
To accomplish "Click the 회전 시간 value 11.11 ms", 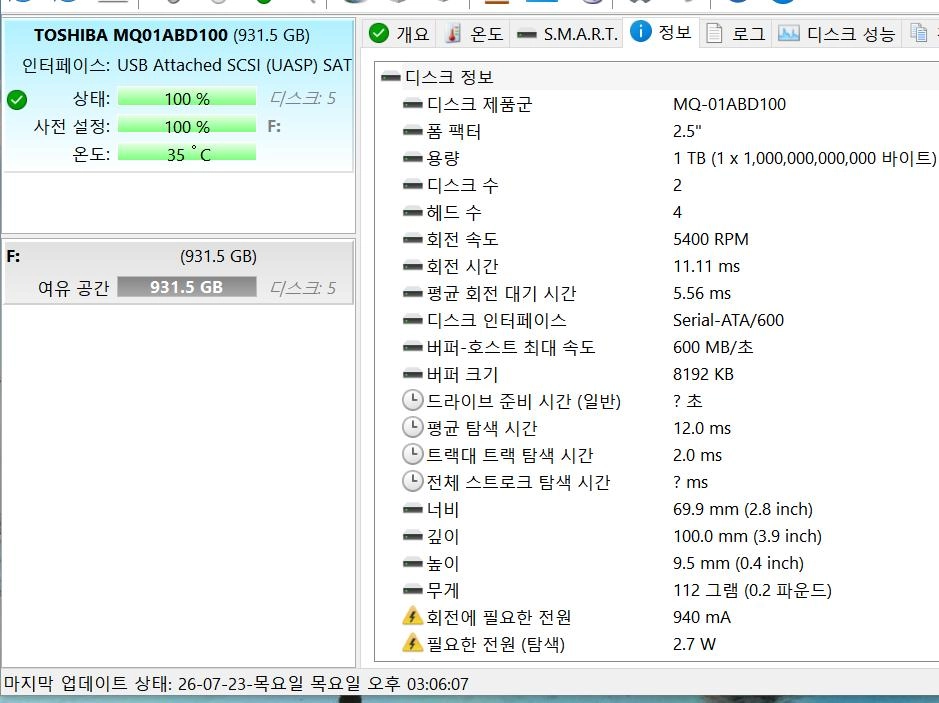I will (x=706, y=266).
